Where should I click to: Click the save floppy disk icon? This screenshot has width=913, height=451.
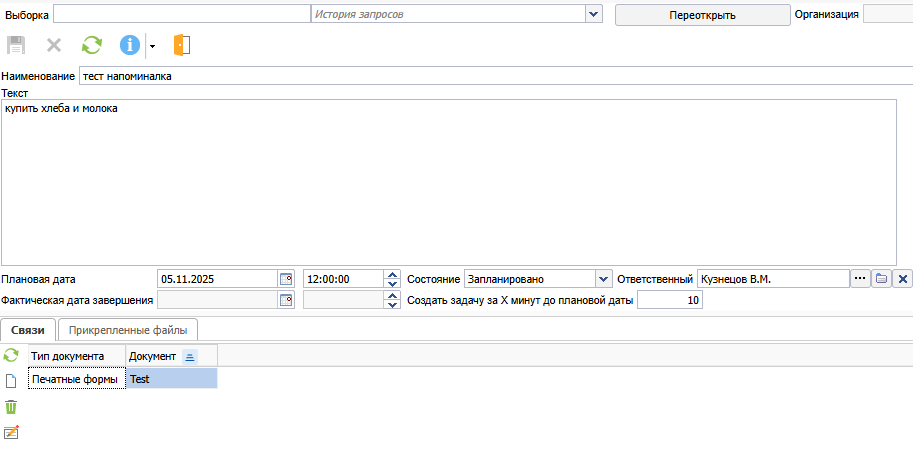click(16, 45)
